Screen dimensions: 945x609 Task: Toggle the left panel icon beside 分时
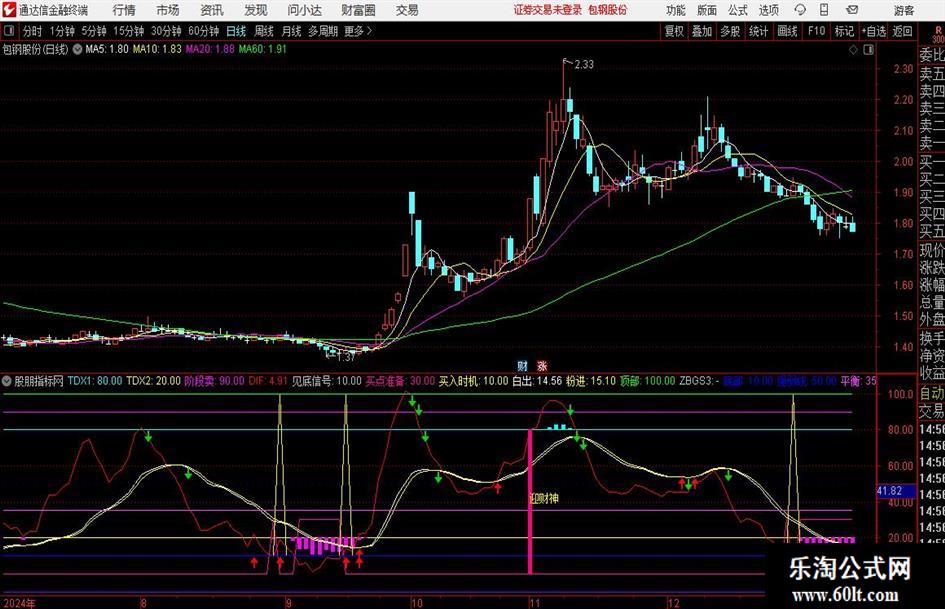pos(9,31)
